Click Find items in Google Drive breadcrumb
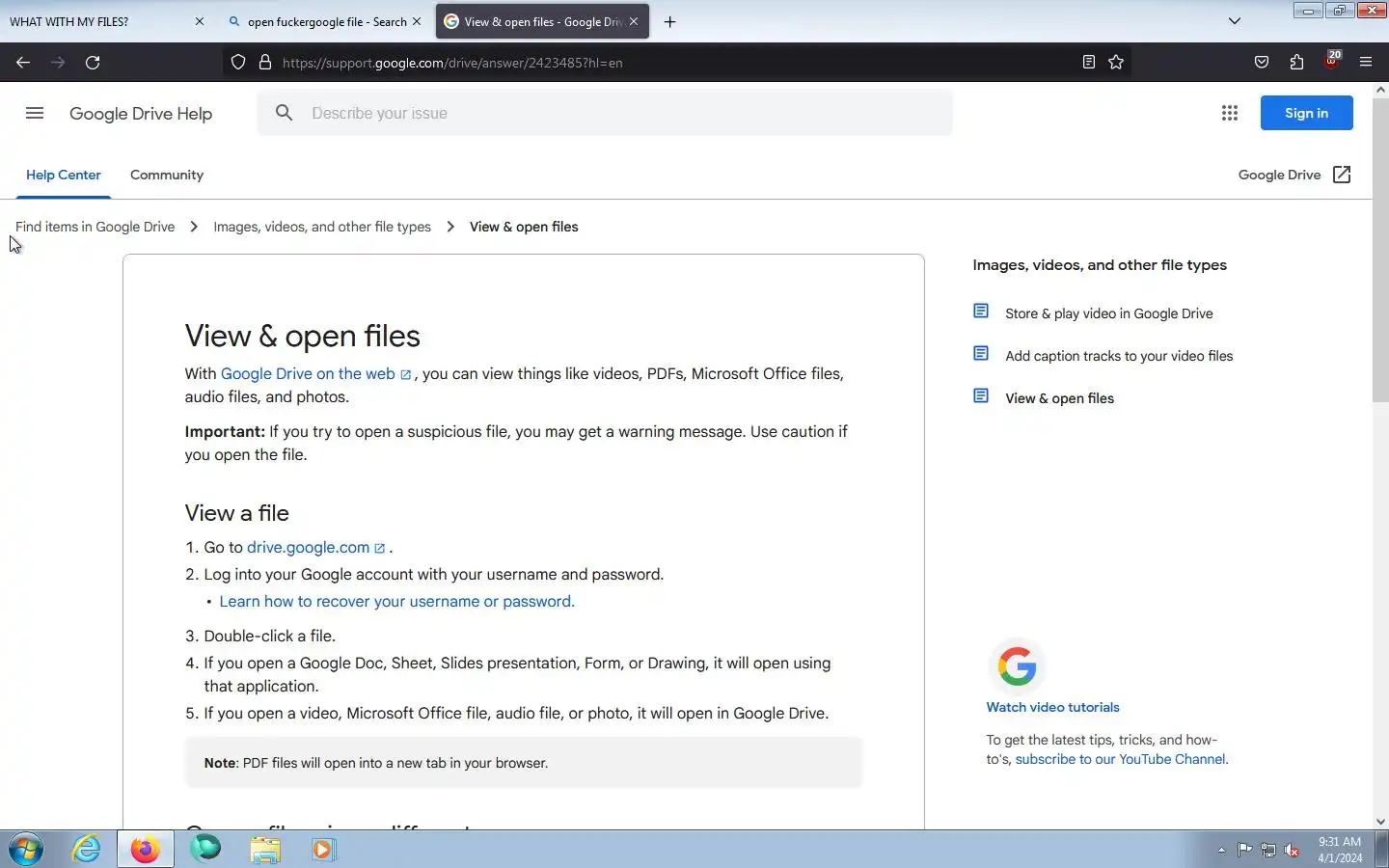This screenshot has height=868, width=1389. coord(95,227)
